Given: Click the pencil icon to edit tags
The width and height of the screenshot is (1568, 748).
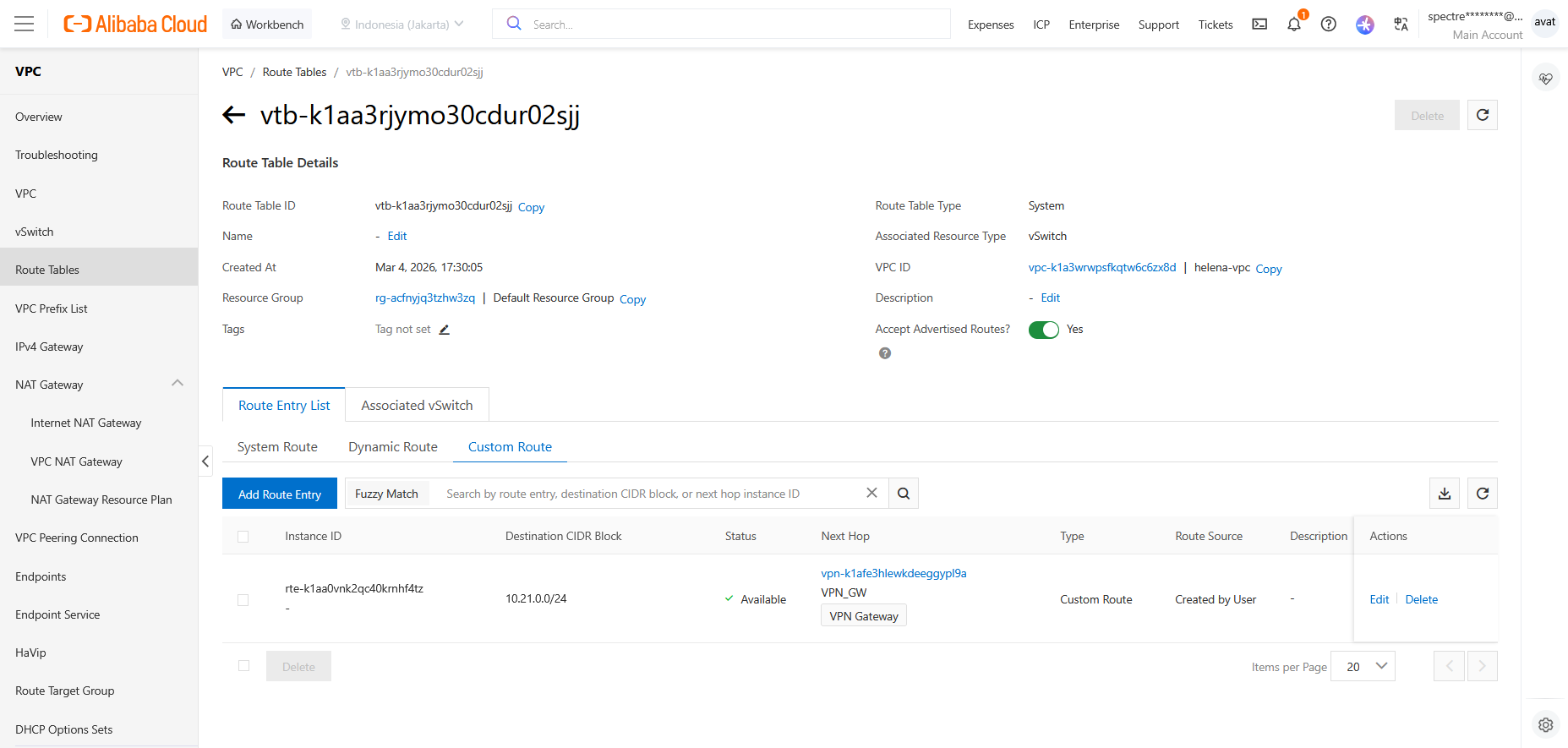Looking at the screenshot, I should coord(445,330).
